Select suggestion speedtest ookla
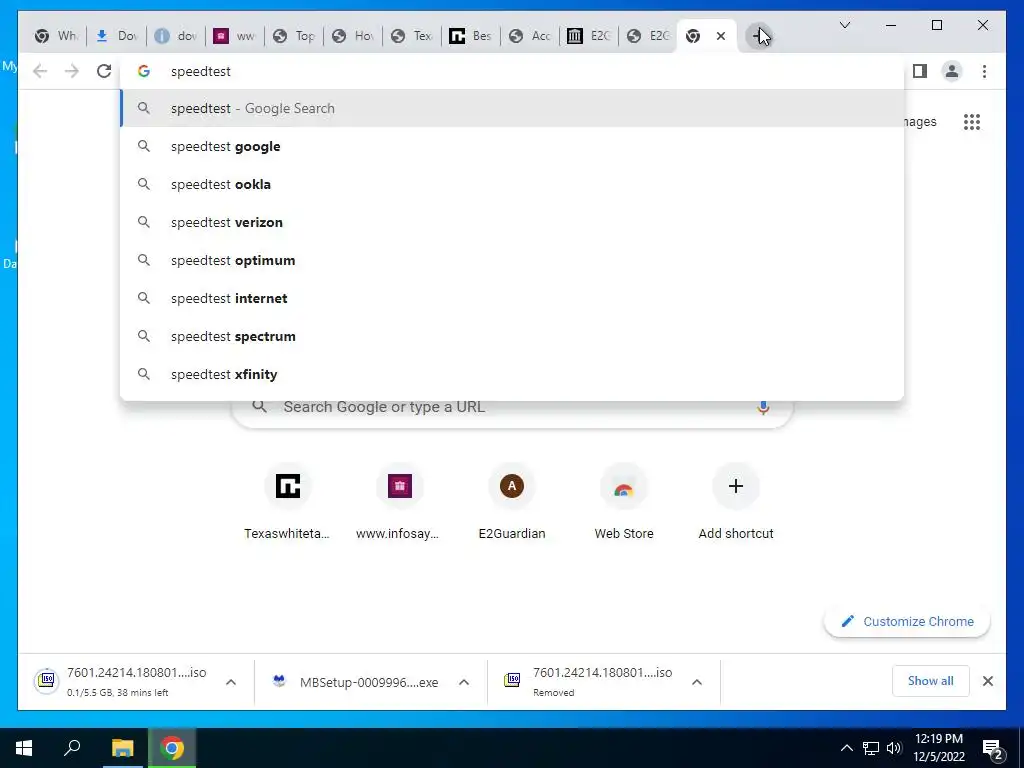Image resolution: width=1024 pixels, height=768 pixels. pyautogui.click(x=512, y=184)
